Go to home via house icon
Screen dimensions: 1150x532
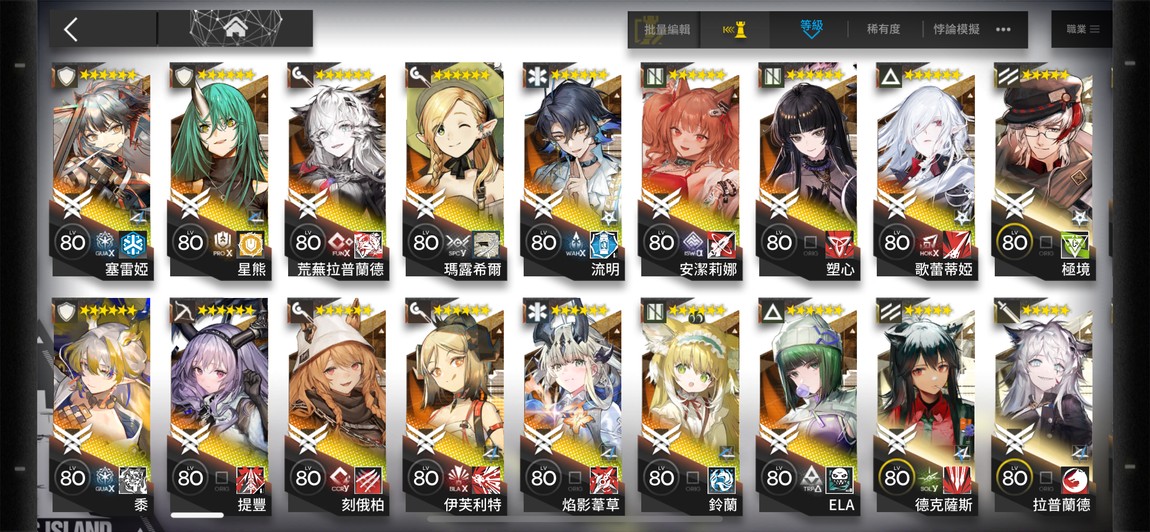coord(235,29)
